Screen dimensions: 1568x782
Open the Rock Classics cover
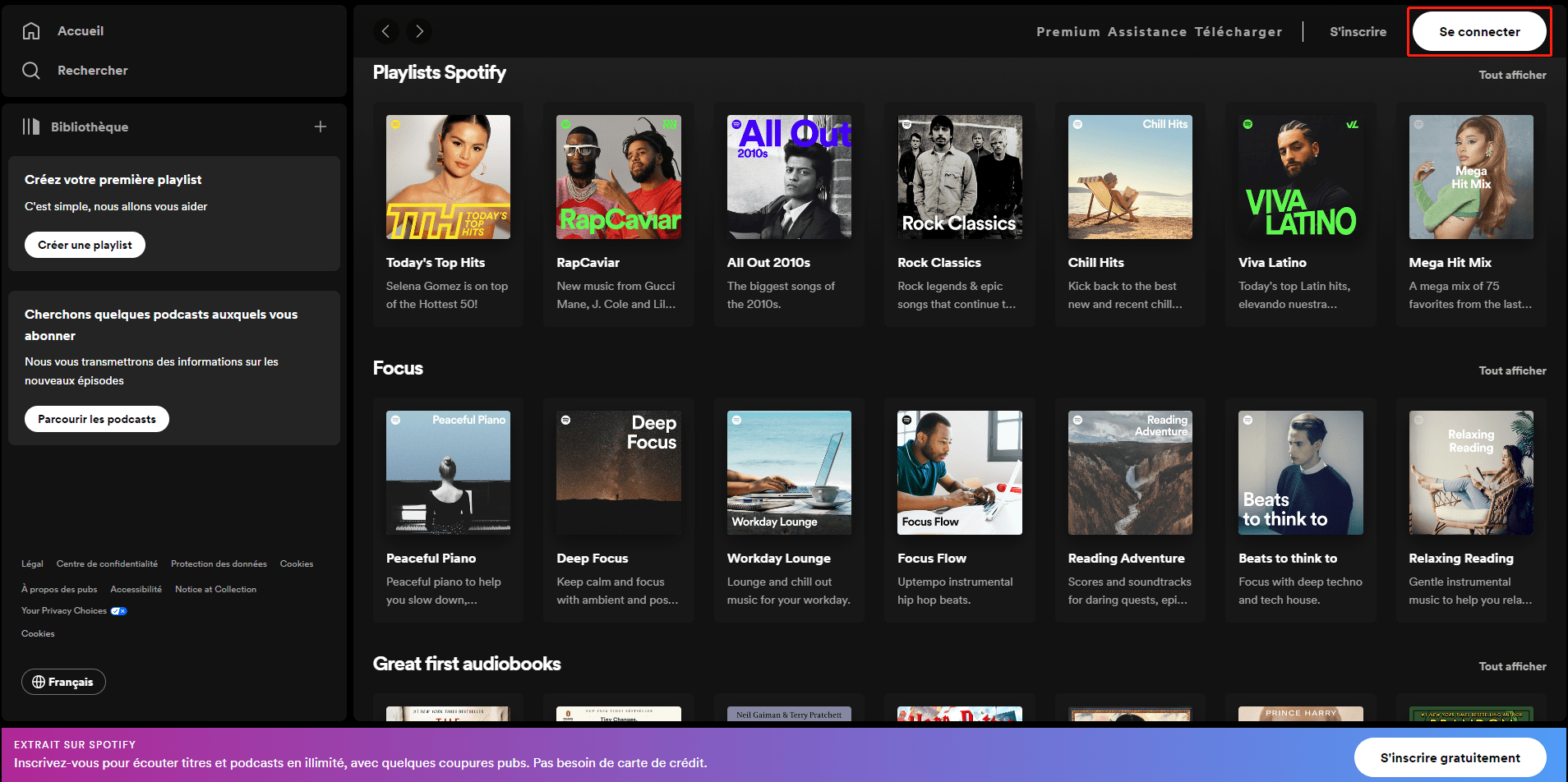pos(960,177)
